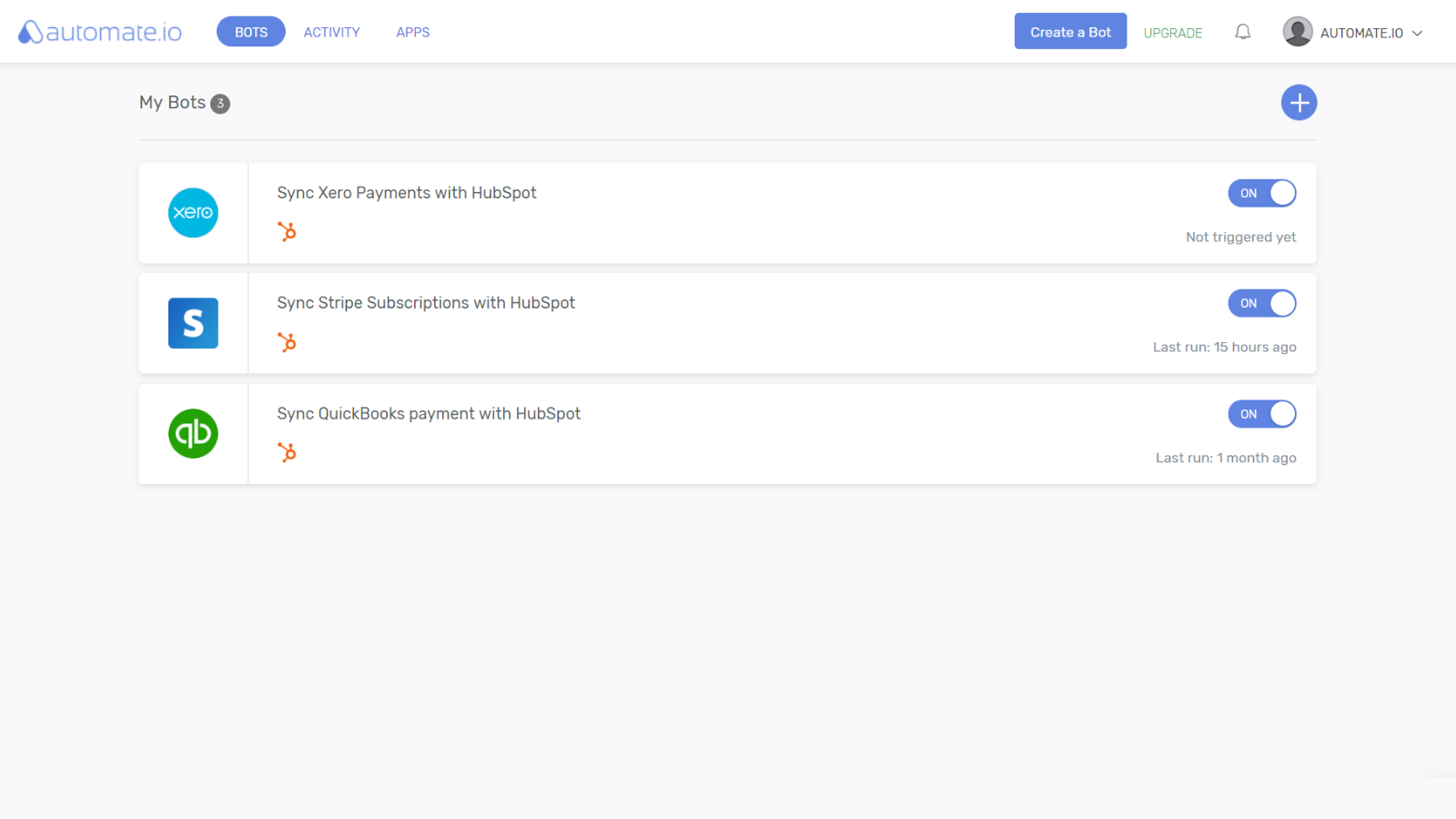Screen dimensions: 1456x819
Task: Click 'Last run: 15 hours ago' text
Action: pos(1224,347)
